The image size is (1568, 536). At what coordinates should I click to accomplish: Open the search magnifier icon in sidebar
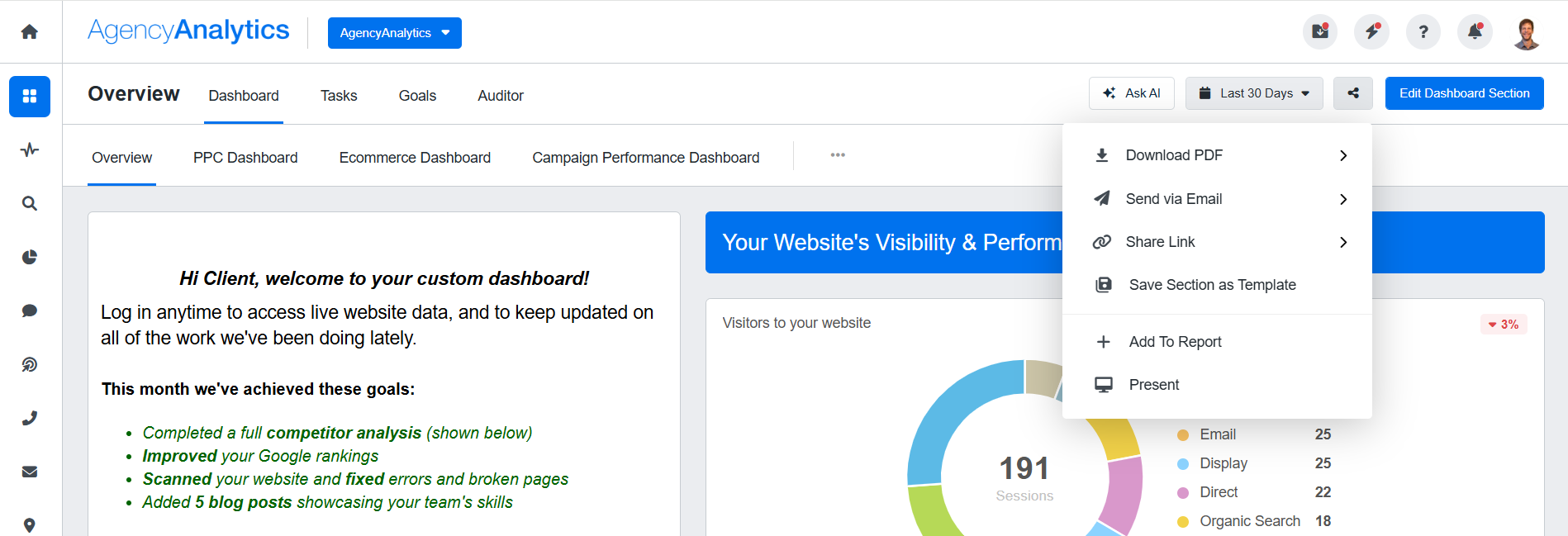(x=30, y=203)
